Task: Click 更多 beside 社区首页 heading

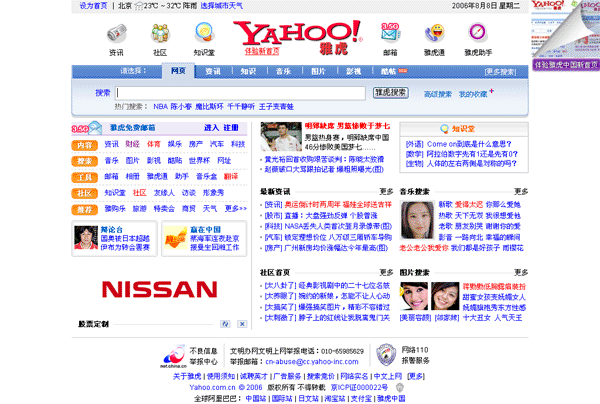Action: [x=386, y=272]
